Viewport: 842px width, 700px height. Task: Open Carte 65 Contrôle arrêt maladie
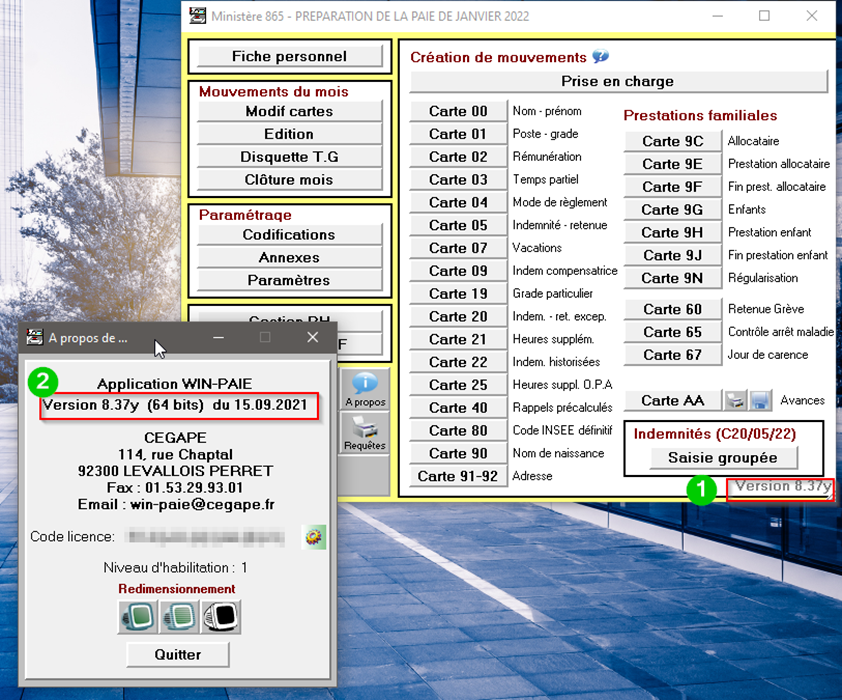point(672,332)
